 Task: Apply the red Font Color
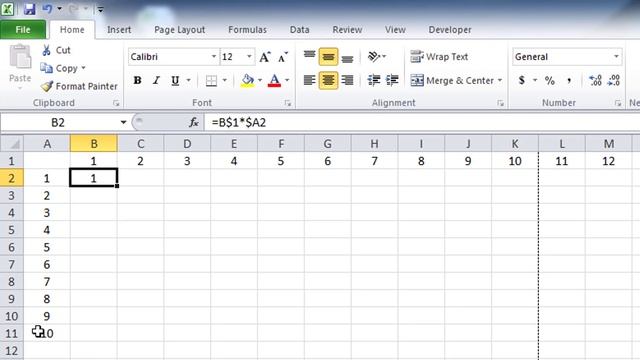click(x=274, y=81)
